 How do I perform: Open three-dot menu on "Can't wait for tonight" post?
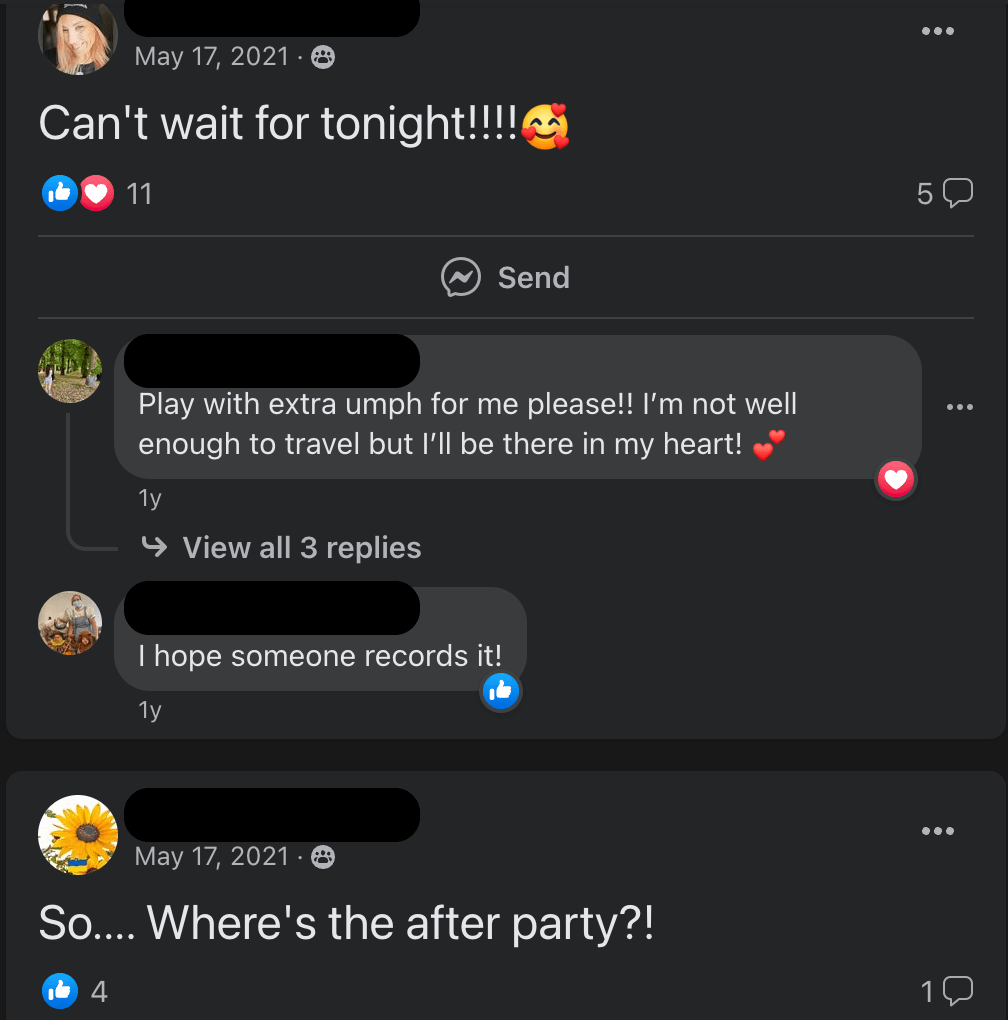pyautogui.click(x=937, y=31)
